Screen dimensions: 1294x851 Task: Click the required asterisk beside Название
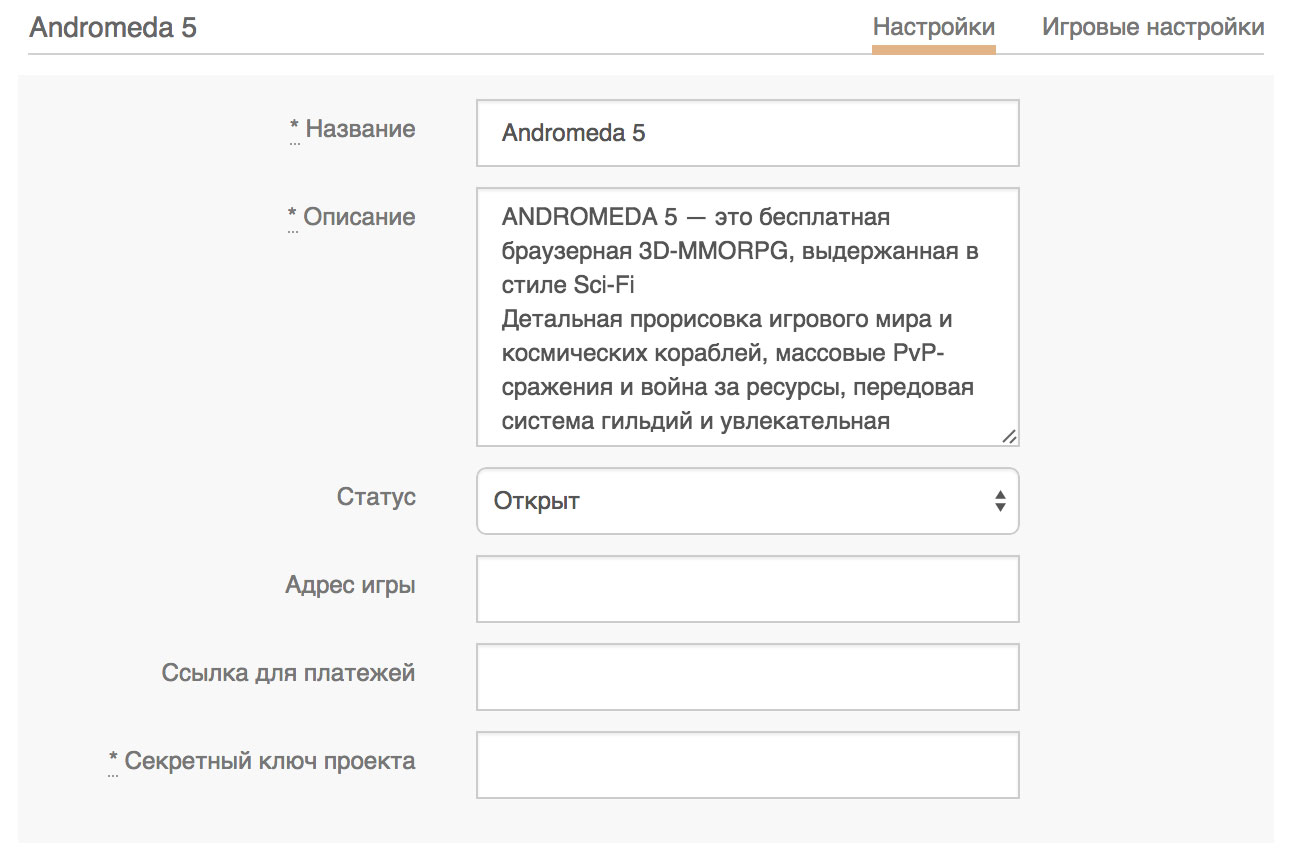coord(294,128)
